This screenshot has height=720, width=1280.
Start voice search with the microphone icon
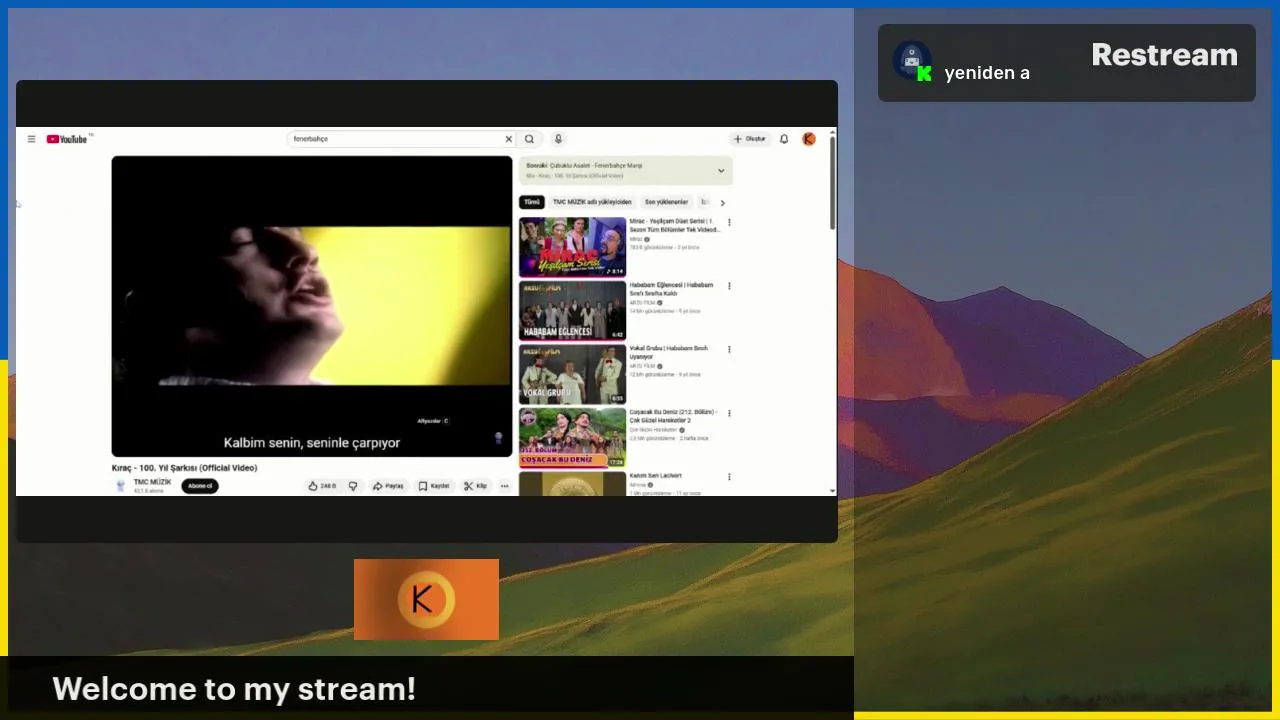(558, 139)
